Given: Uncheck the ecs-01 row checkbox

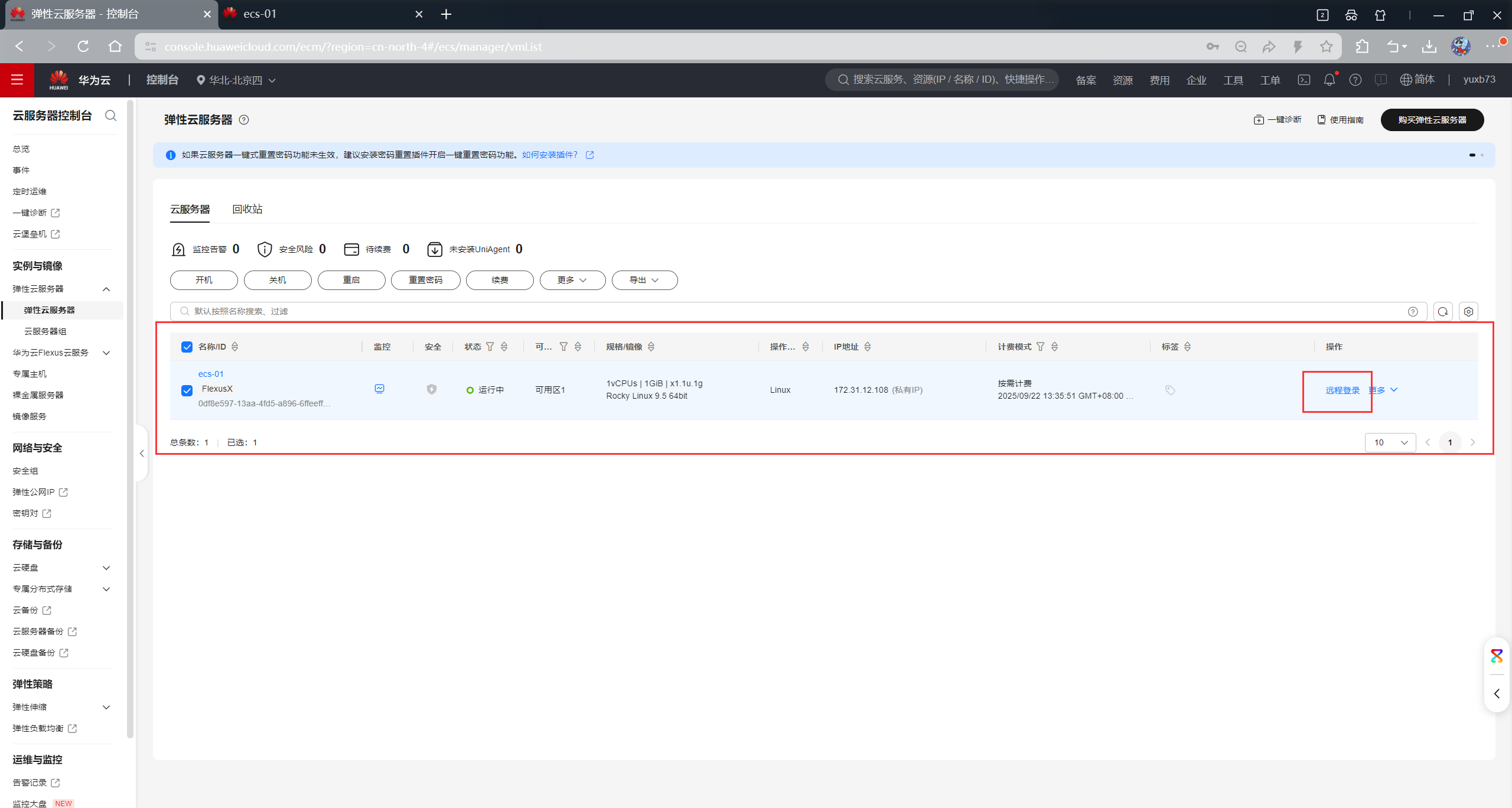Looking at the screenshot, I should 187,390.
